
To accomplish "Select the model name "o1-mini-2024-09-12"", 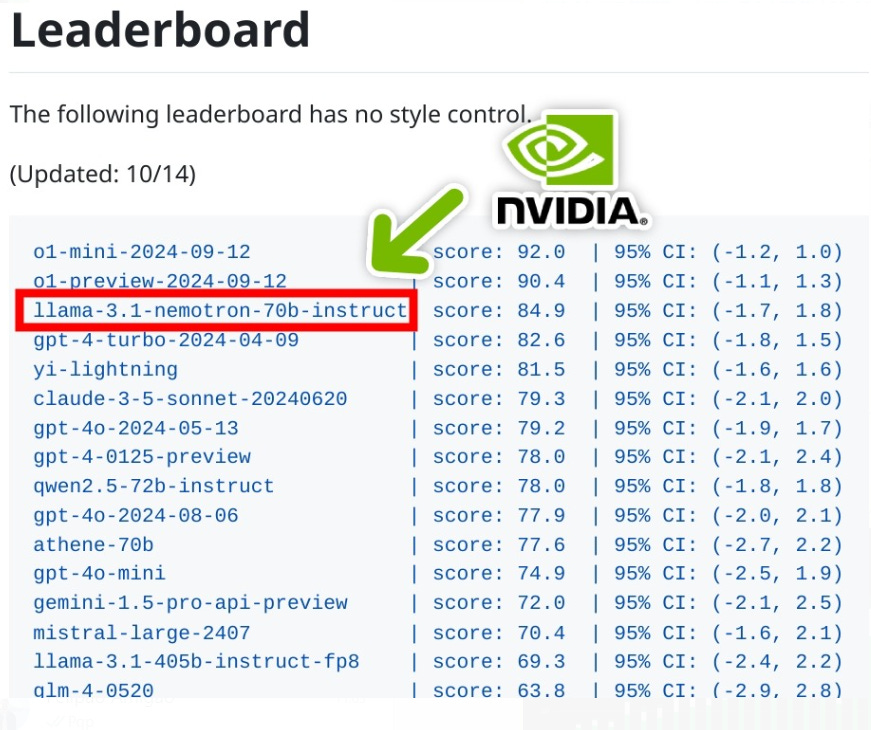I will (142, 252).
